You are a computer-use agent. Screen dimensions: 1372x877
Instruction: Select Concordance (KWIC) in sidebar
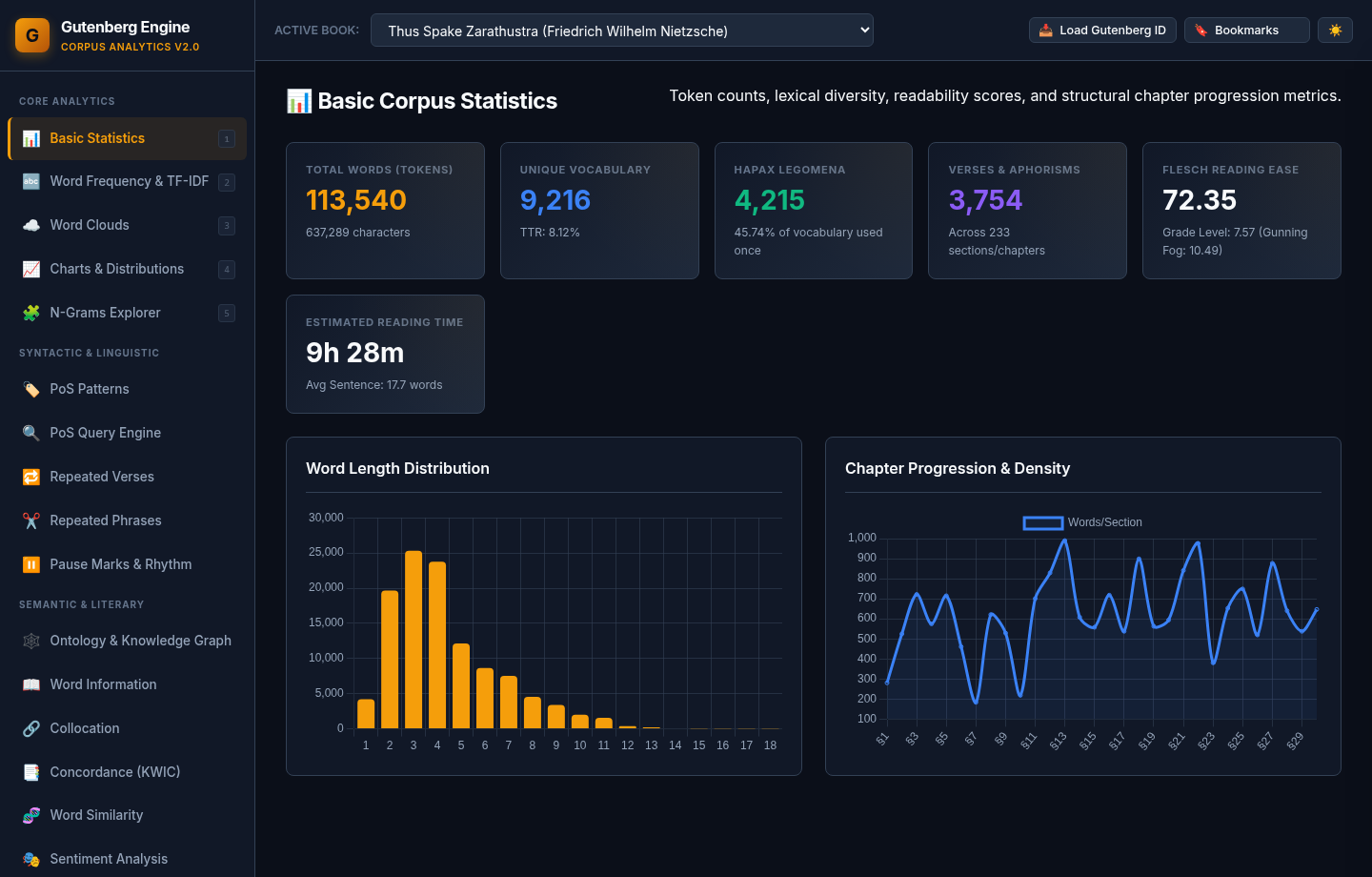127,772
